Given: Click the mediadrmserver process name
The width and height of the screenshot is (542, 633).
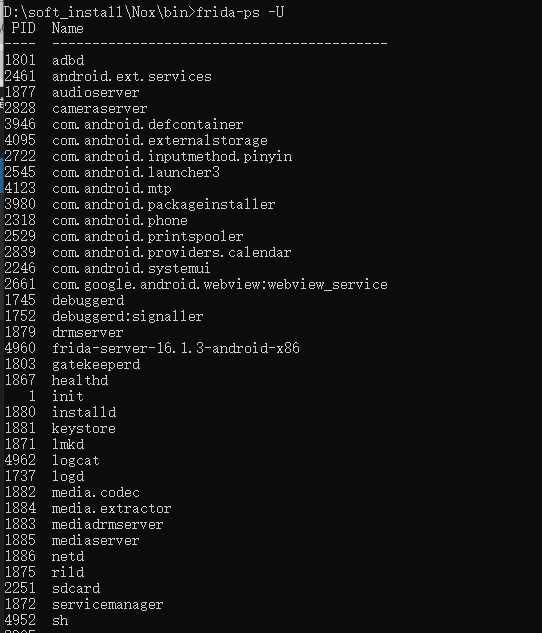Looking at the screenshot, I should (107, 524).
